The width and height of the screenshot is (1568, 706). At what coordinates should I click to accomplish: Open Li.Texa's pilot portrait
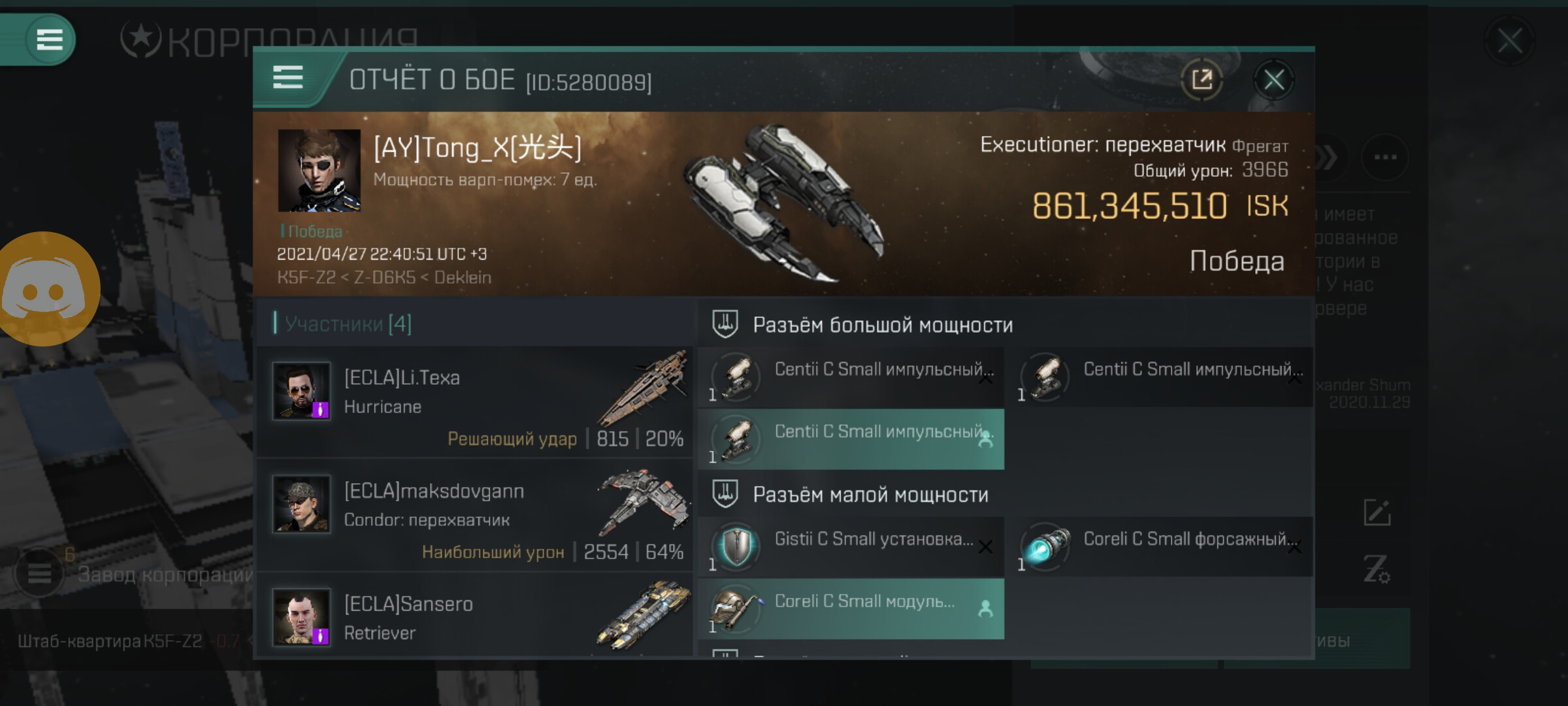(x=301, y=391)
